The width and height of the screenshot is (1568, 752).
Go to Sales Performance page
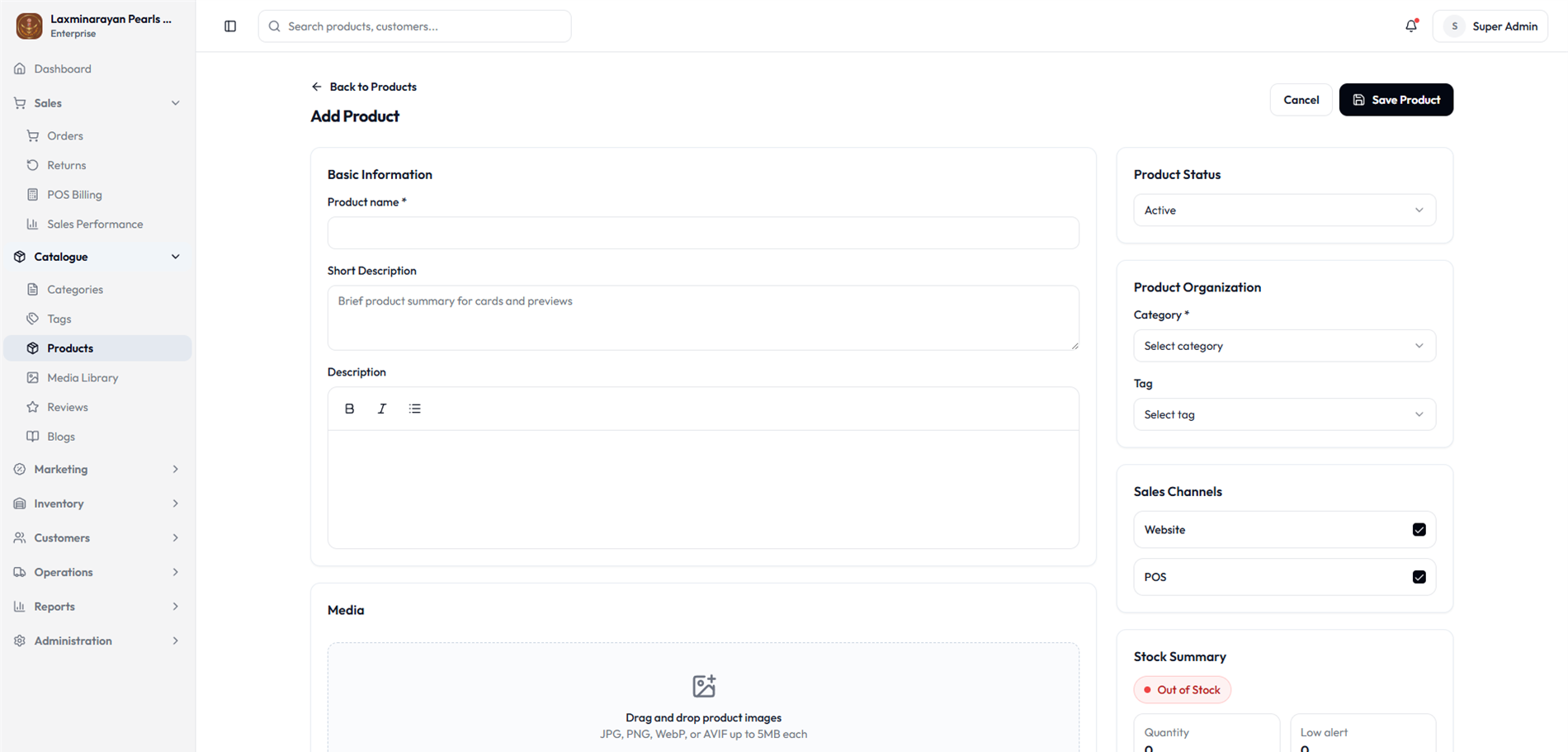(97, 224)
